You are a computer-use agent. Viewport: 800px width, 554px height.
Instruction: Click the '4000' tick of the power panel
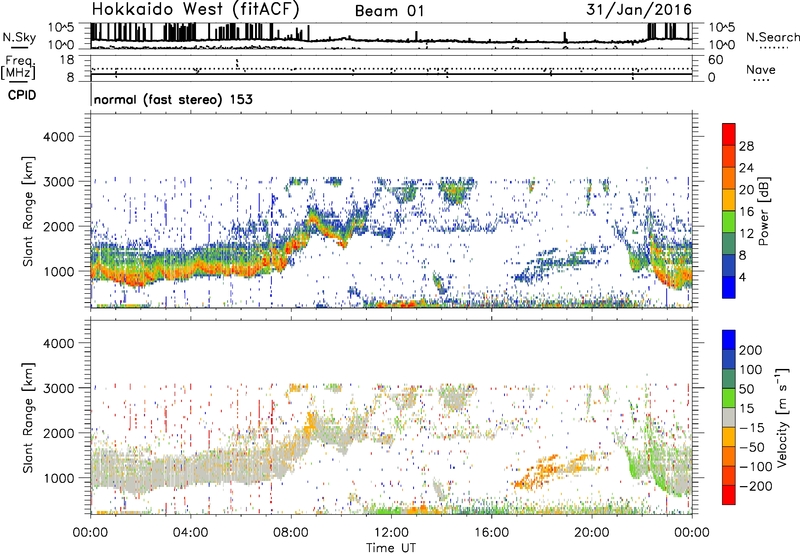pyautogui.click(x=58, y=137)
